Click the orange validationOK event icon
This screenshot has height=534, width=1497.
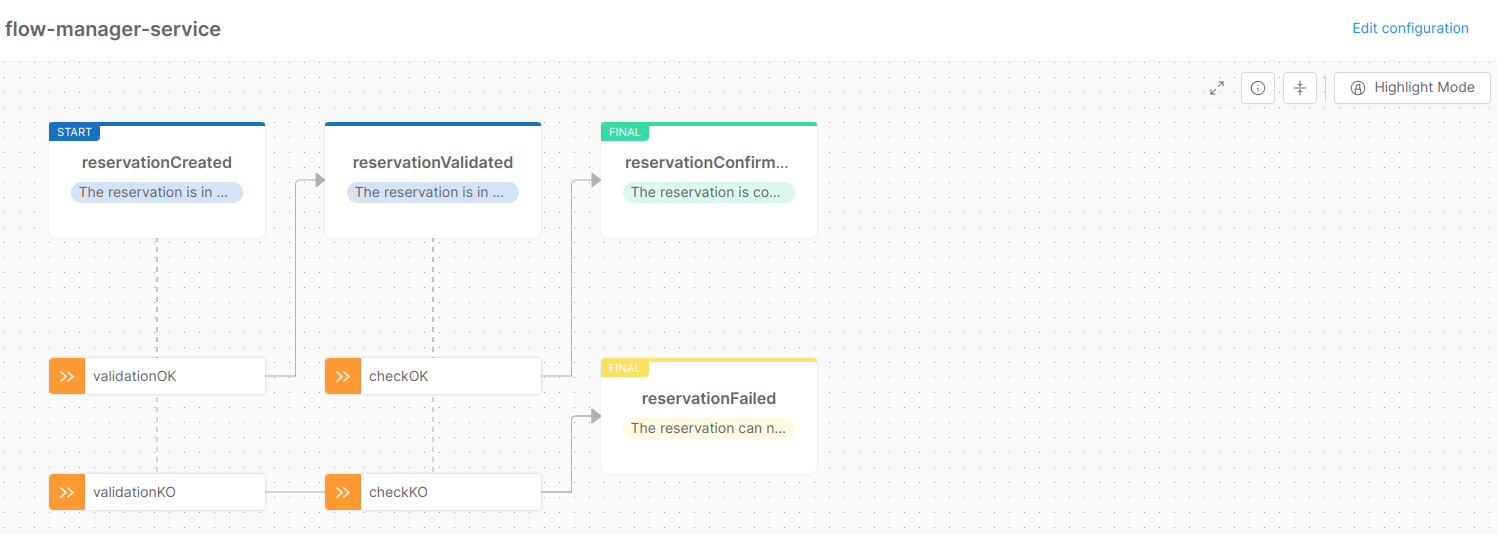click(67, 377)
